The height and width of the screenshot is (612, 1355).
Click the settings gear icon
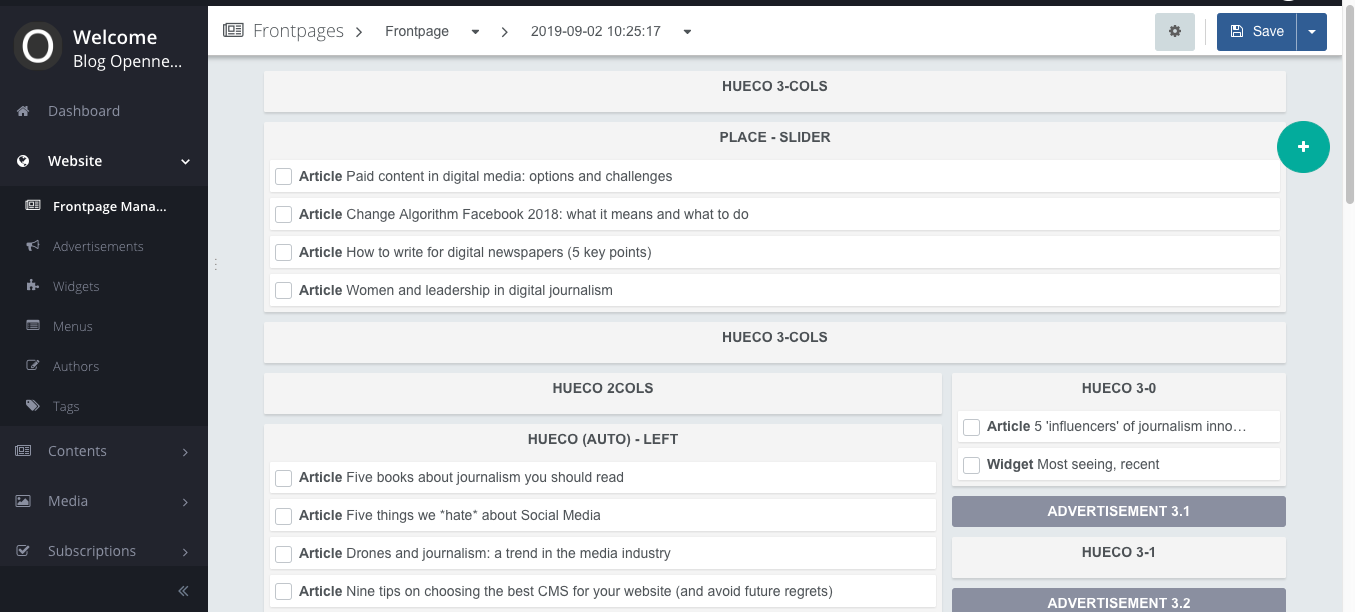coord(1175,32)
